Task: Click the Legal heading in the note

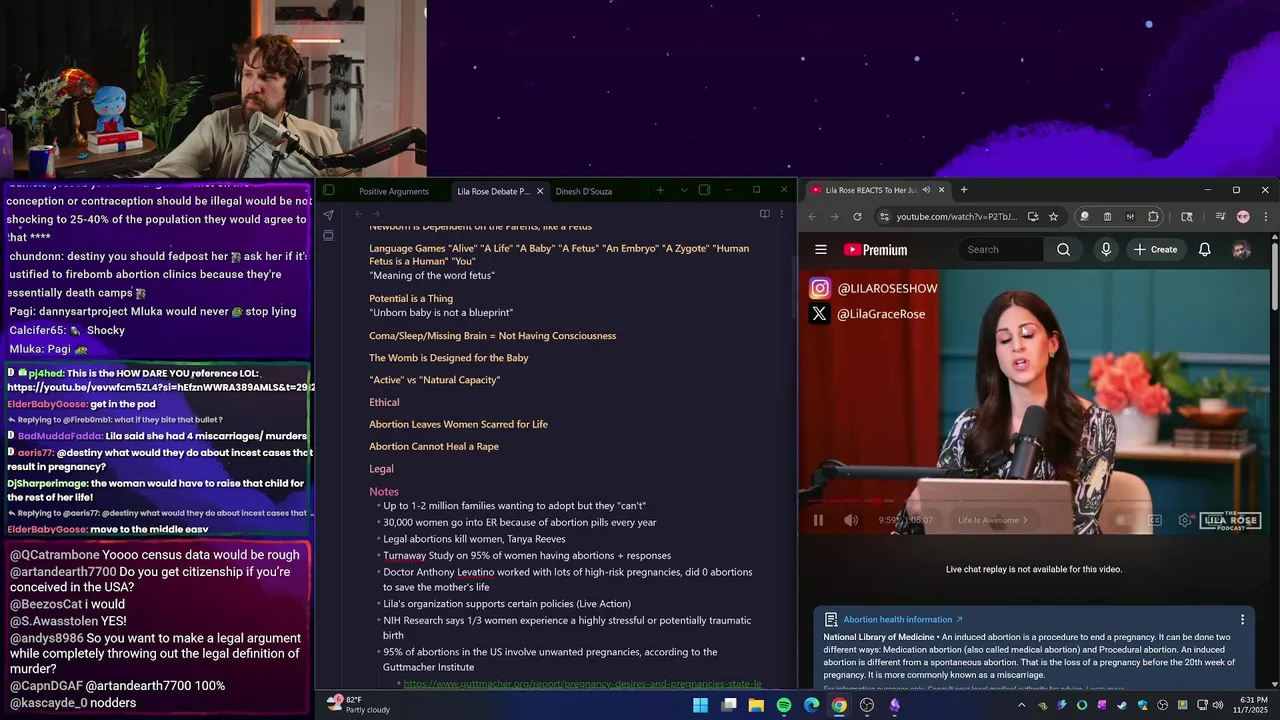Action: (x=381, y=469)
